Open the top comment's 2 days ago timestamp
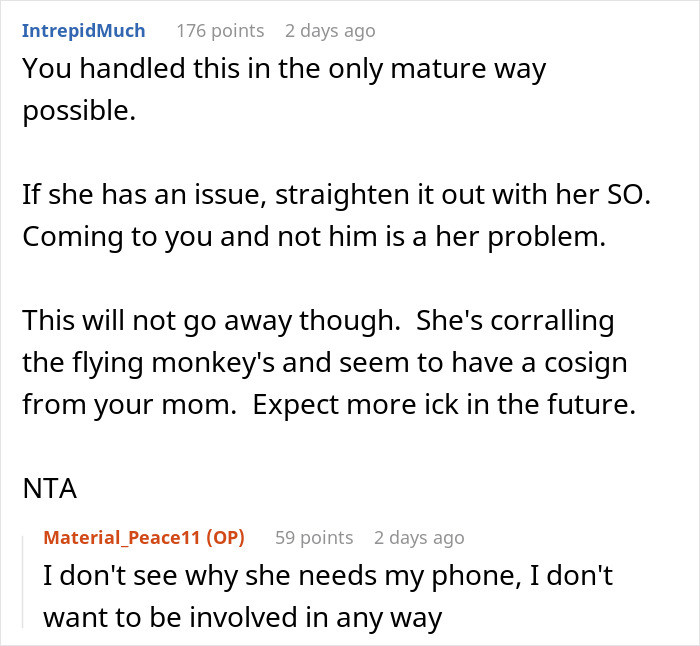Viewport: 700px width, 646px height. pos(330,31)
